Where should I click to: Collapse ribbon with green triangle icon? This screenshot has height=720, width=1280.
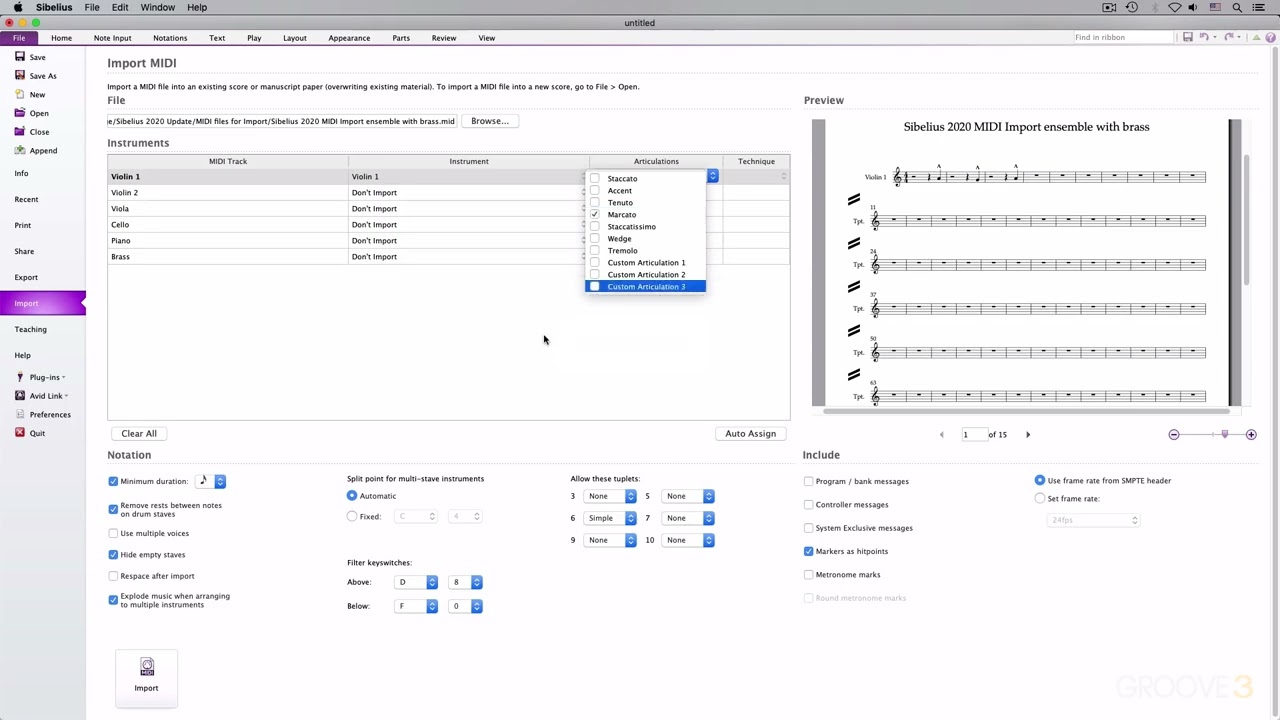[x=1255, y=37]
